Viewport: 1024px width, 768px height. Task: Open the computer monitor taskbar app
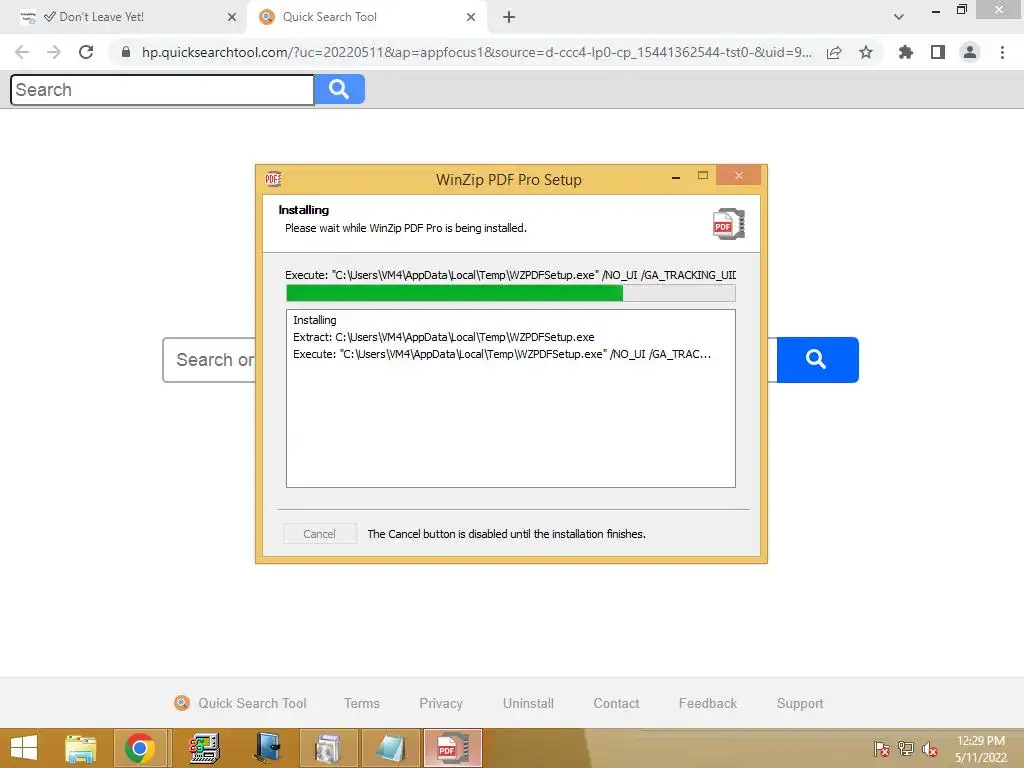pyautogui.click(x=205, y=748)
